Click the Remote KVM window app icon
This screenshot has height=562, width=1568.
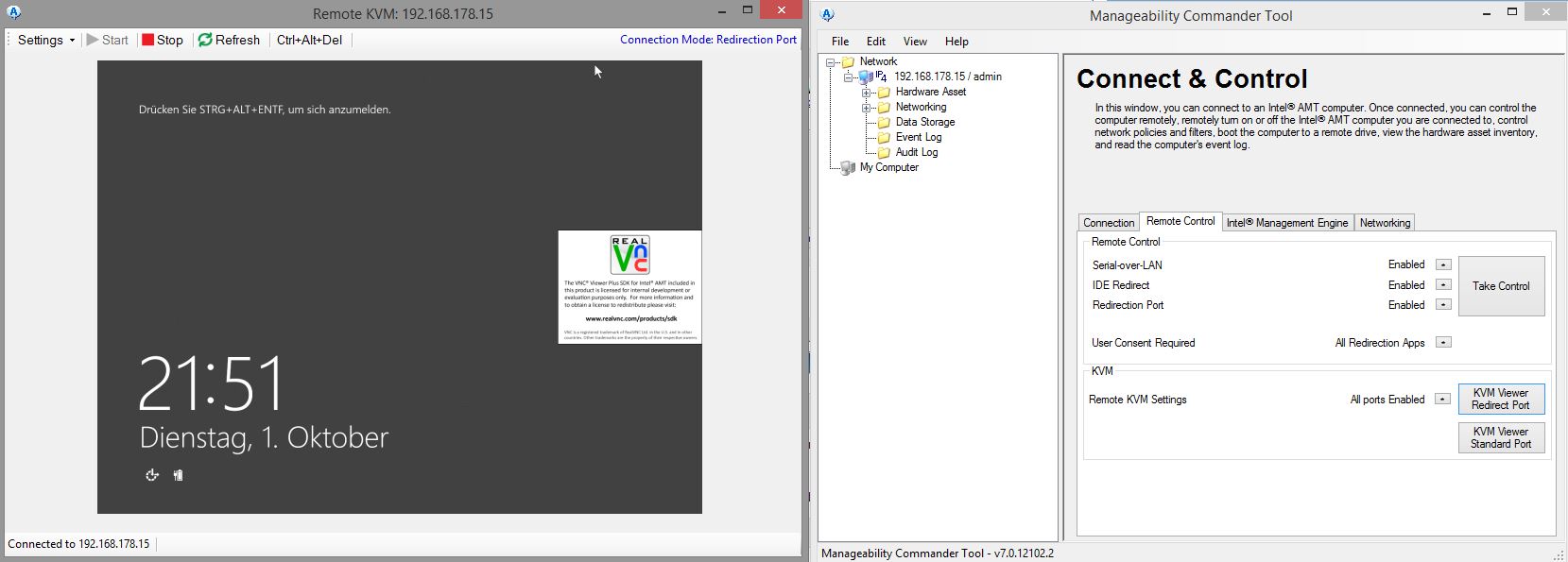[x=14, y=13]
